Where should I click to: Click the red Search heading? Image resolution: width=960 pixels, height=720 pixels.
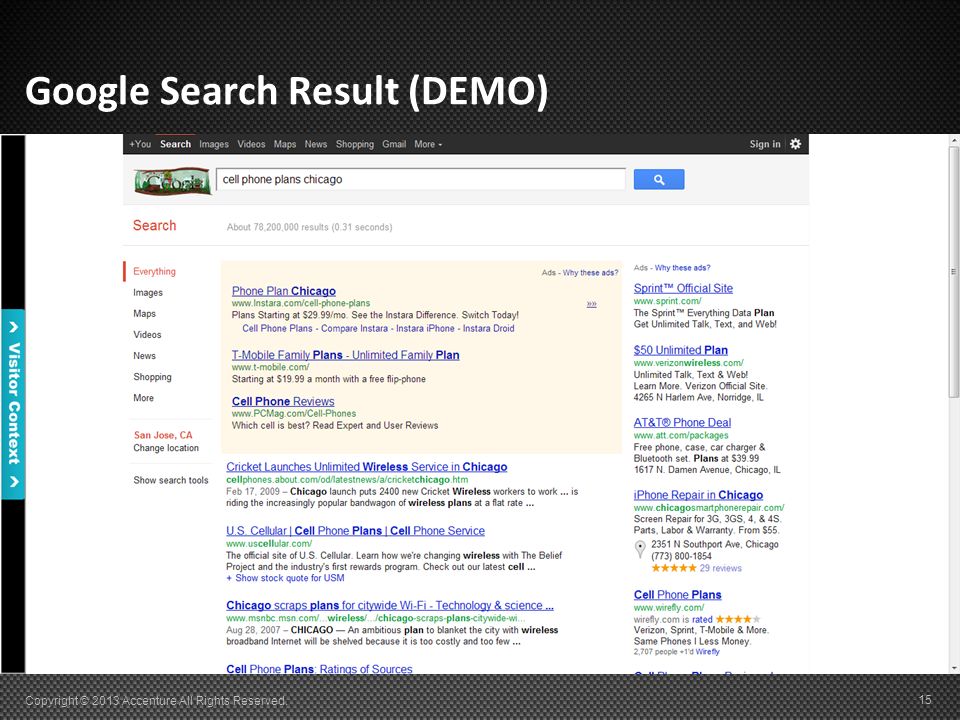coord(154,225)
